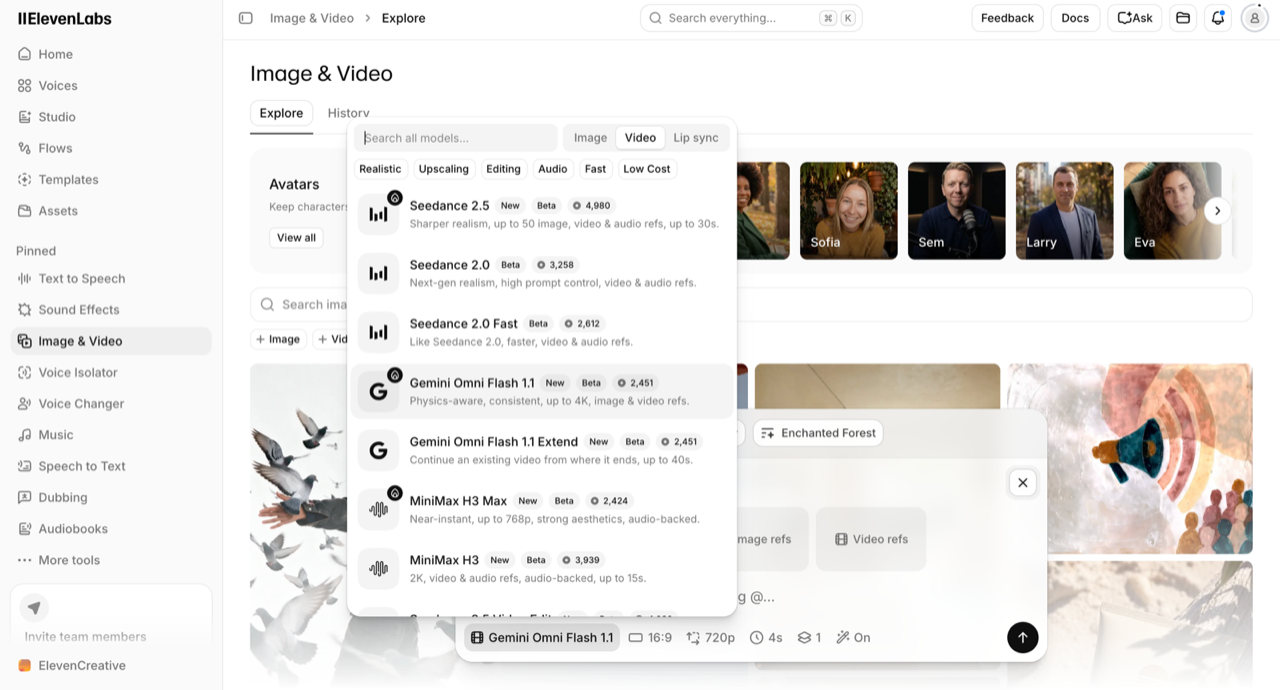Image resolution: width=1280 pixels, height=690 pixels.
Task: Choose the Seedance 2.5 model
Action: (x=542, y=214)
